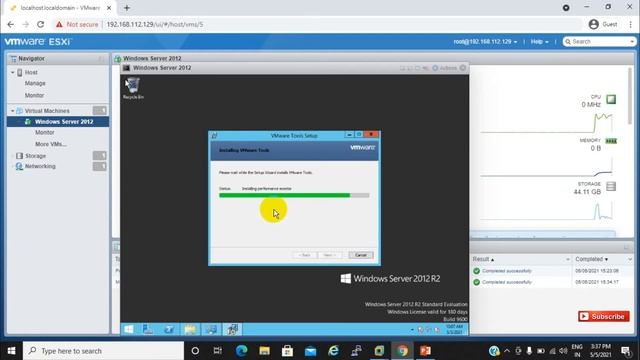Open Recycle Bin on guest desktop
640x360 pixels.
133,88
